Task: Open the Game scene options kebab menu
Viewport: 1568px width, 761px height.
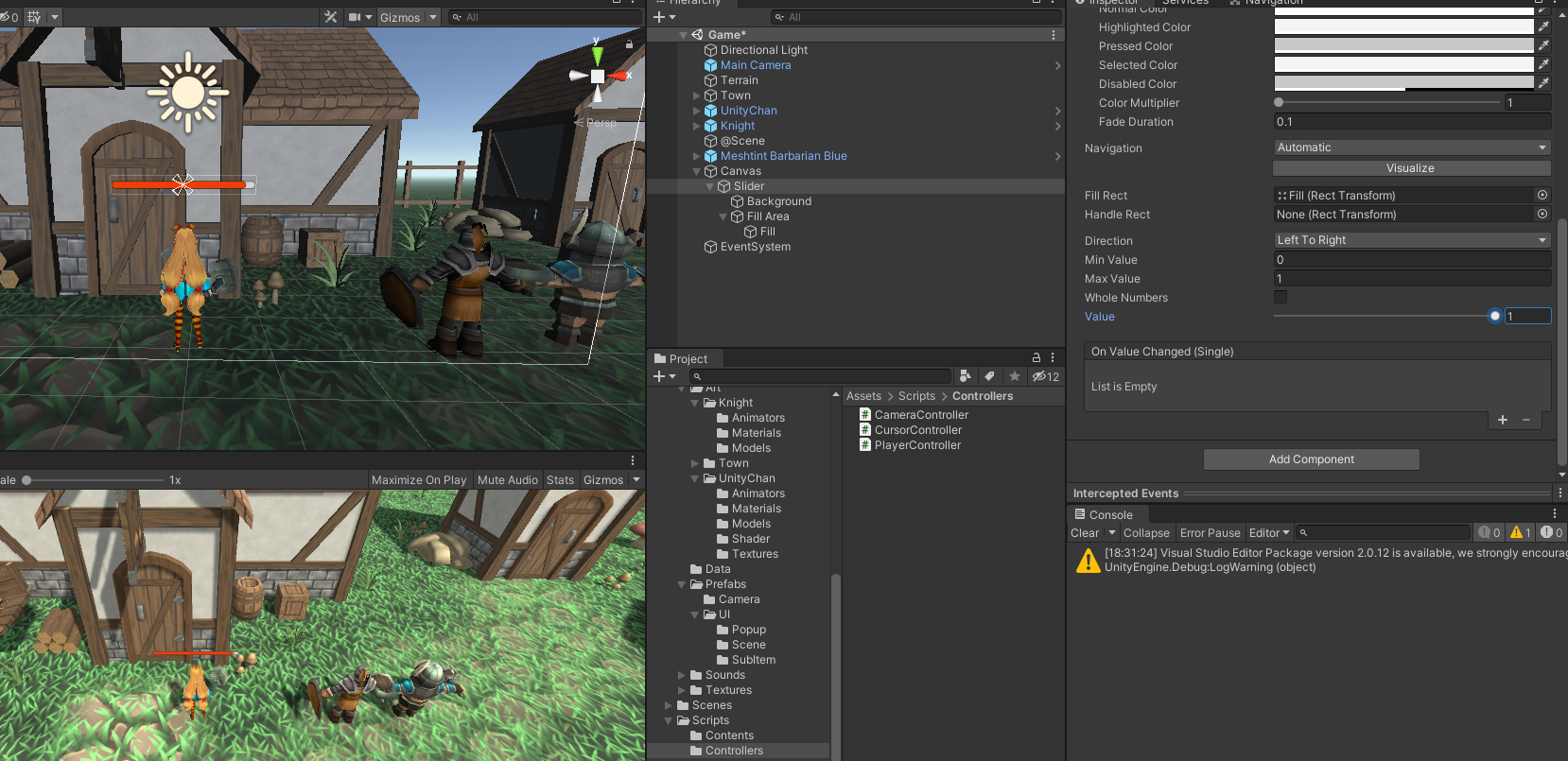Action: click(x=1054, y=35)
